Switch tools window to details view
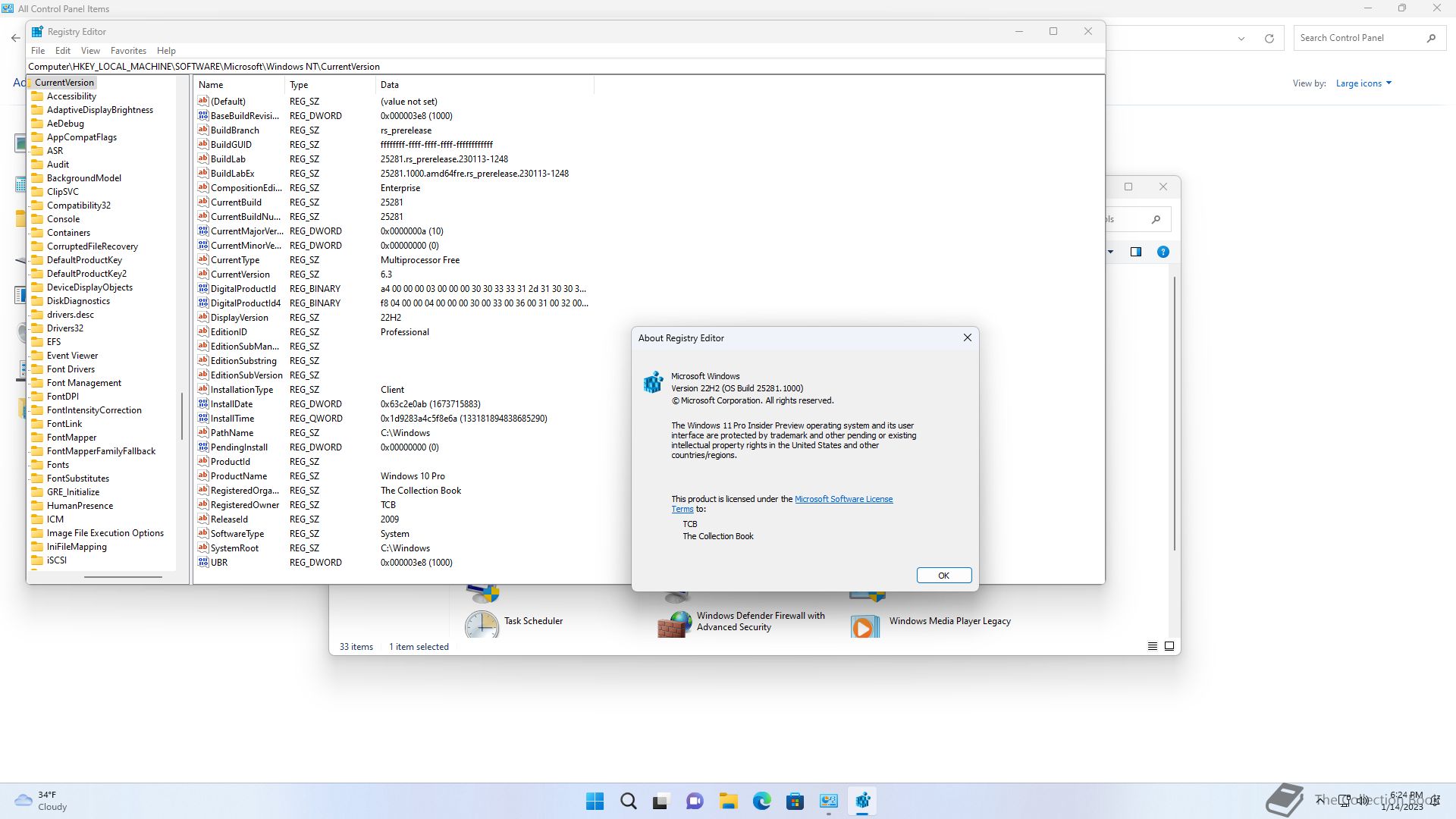This screenshot has height=819, width=1456. click(1152, 646)
